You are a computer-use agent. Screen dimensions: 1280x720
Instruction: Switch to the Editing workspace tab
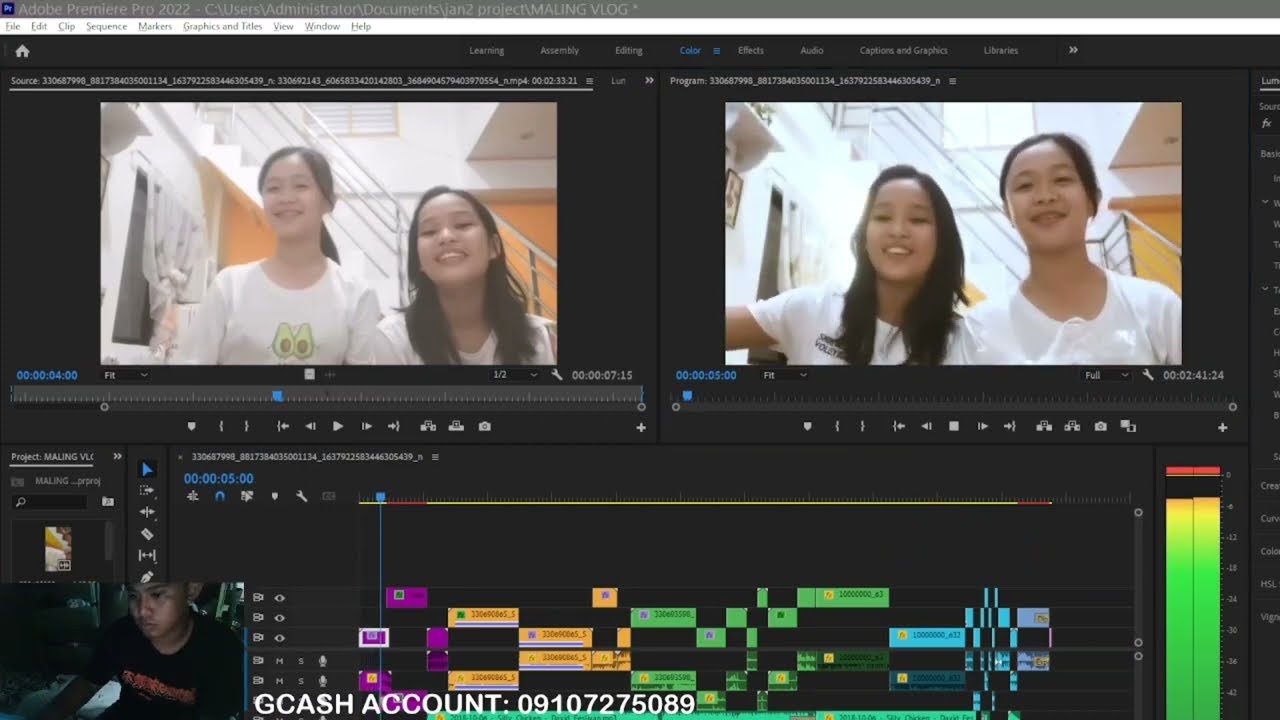point(629,50)
